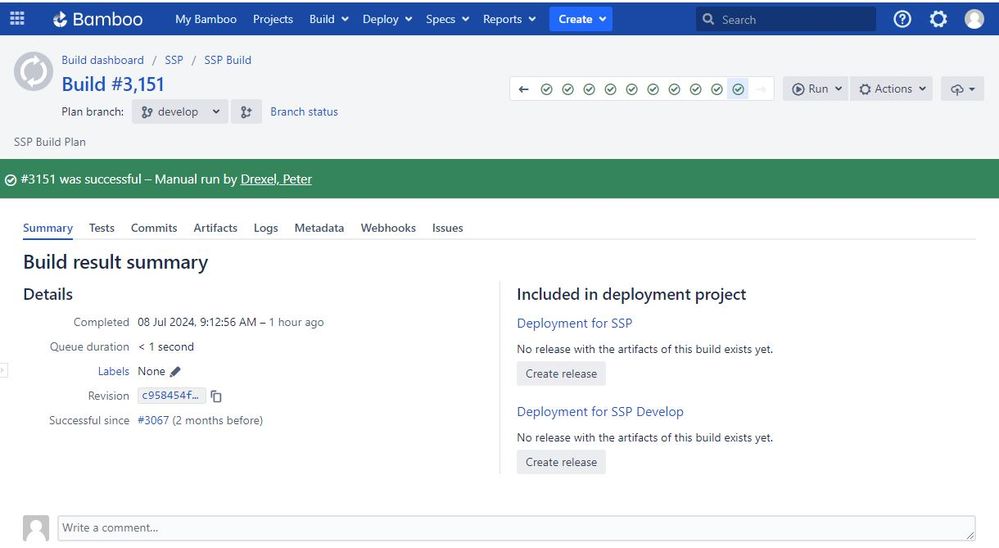Open the Projects page

[273, 19]
